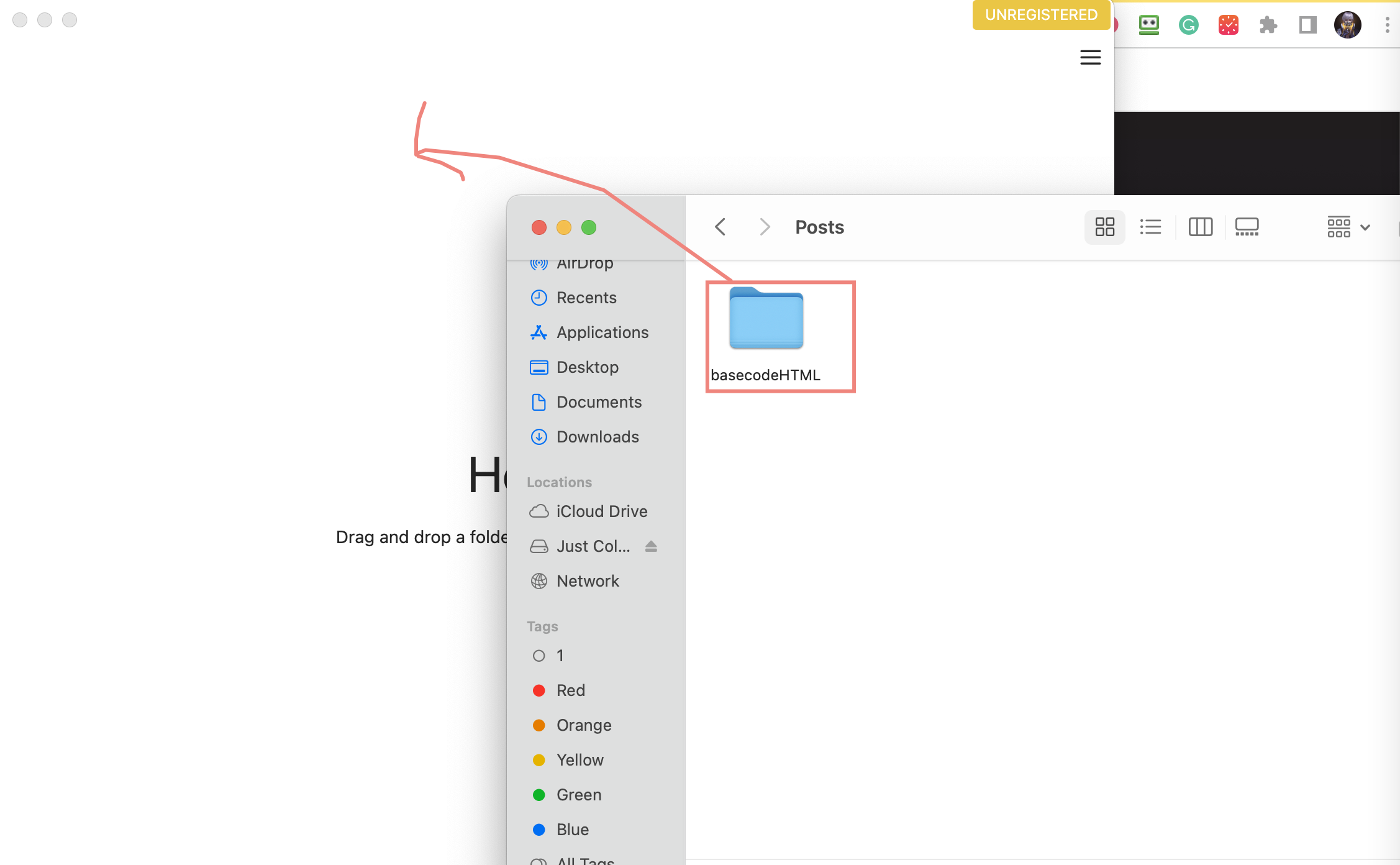Eject the Just Col... drive
Screen dimensions: 1400x865
(651, 546)
